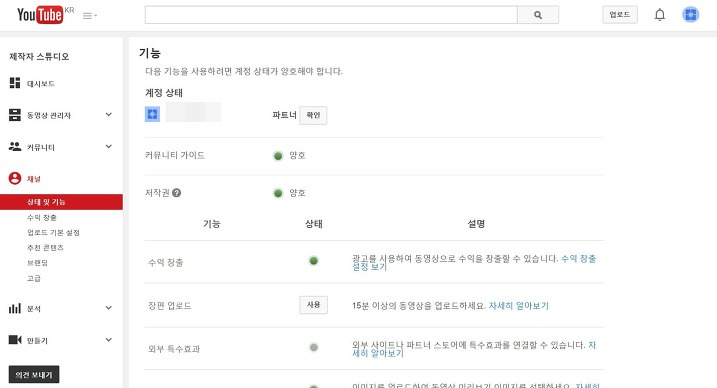Open 수익 창출 sidebar item
717x388 pixels.
pyautogui.click(x=42, y=218)
